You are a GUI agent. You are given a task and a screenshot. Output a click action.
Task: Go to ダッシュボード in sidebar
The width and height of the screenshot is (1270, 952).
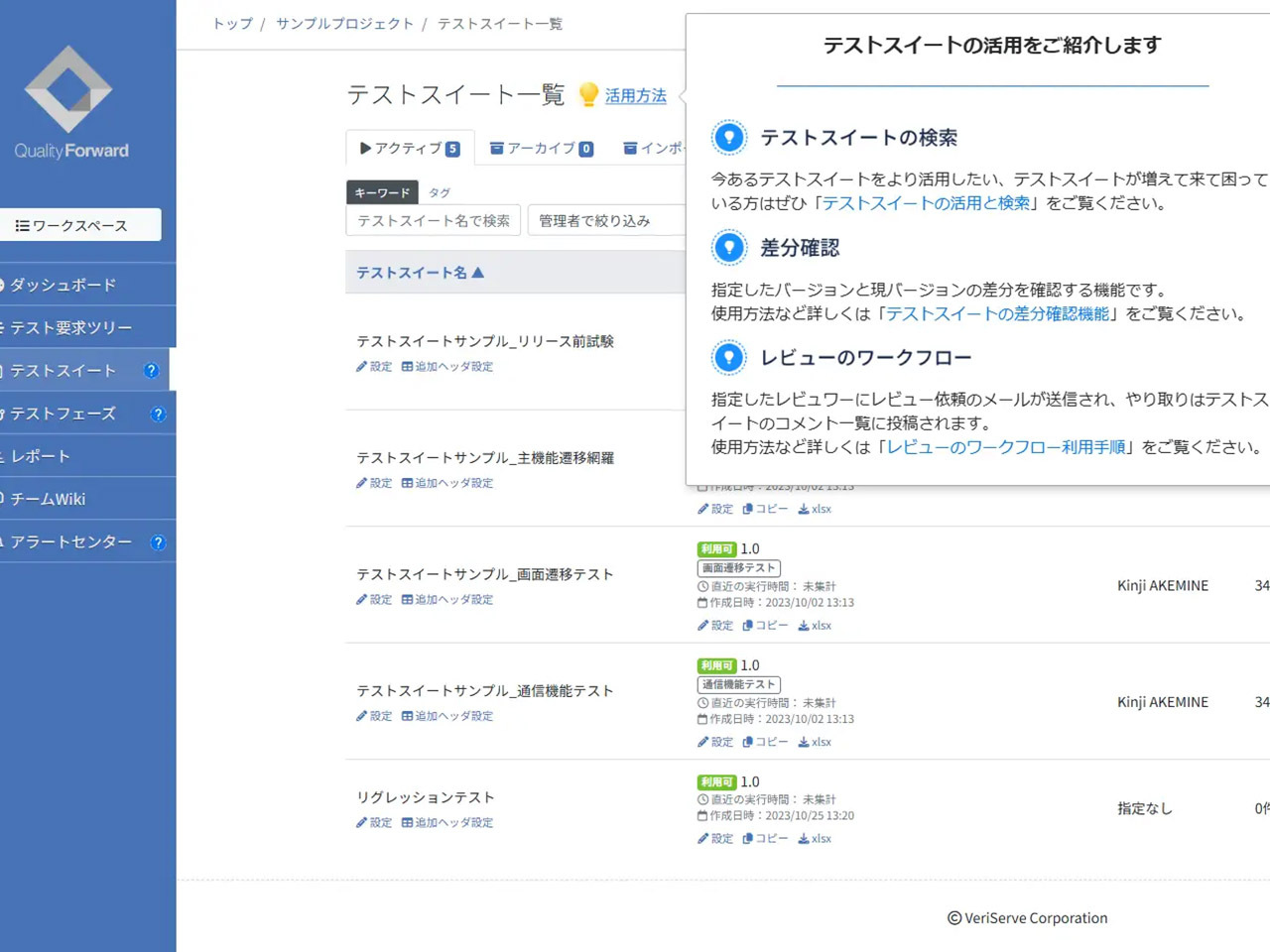click(63, 286)
